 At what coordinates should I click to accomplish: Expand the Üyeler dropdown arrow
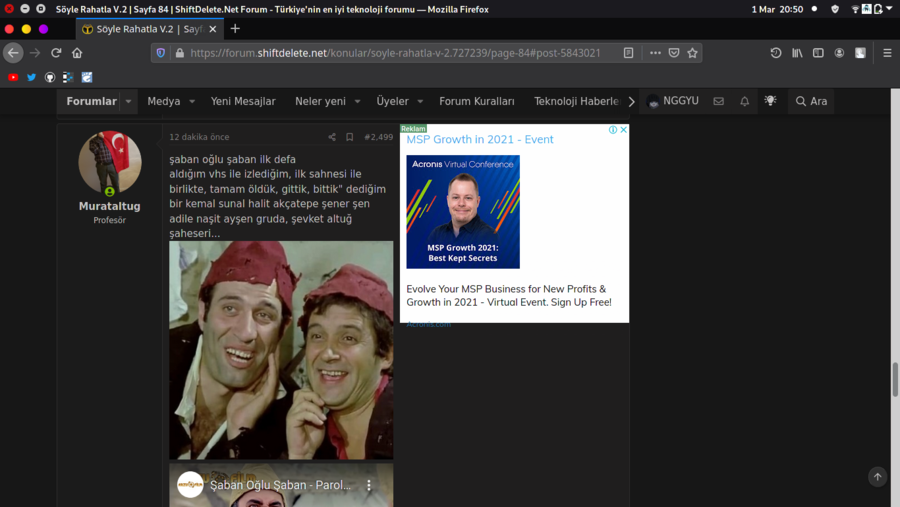pyautogui.click(x=420, y=102)
